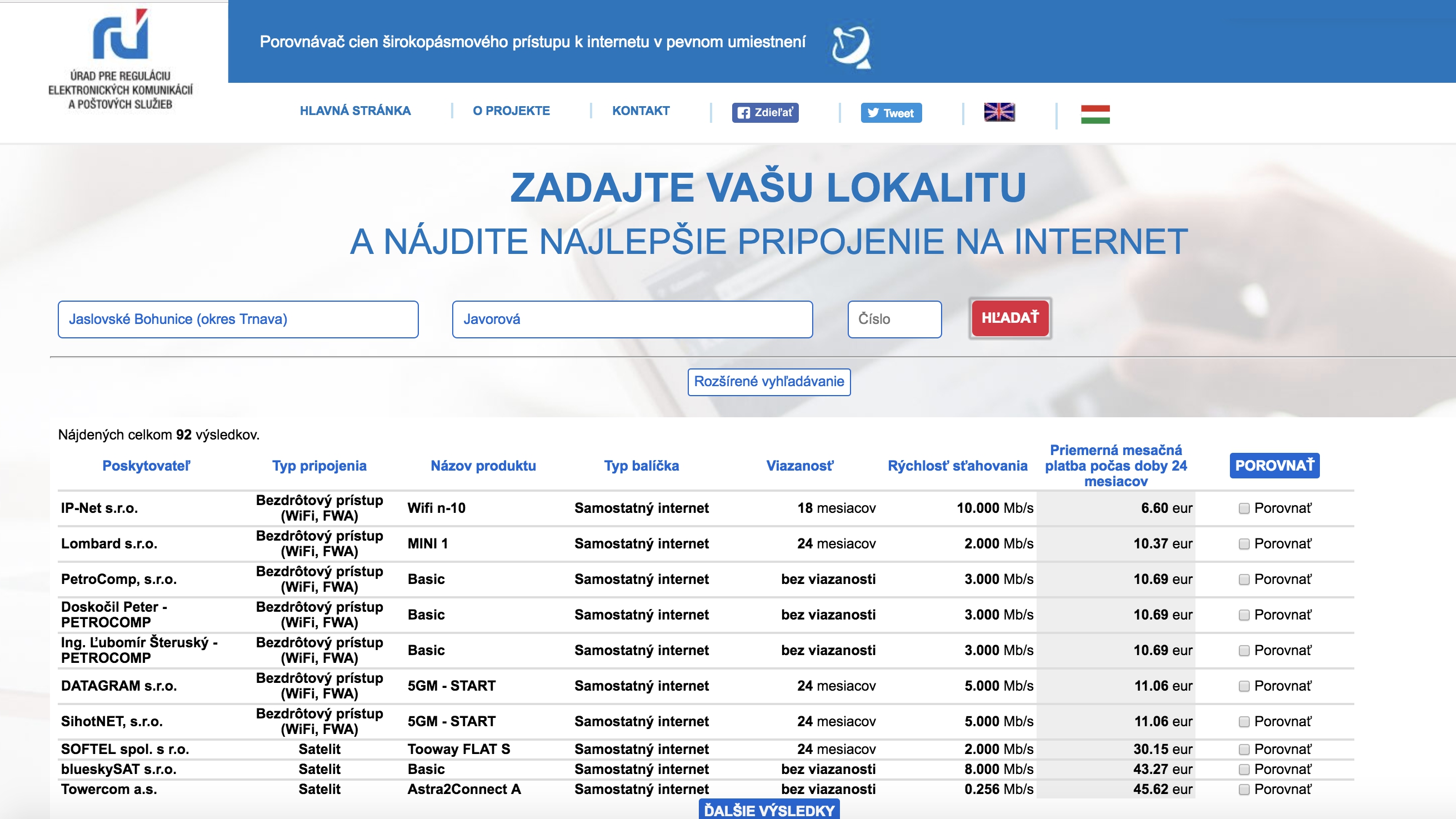Click product name Wifi n-10
The width and height of the screenshot is (1456, 819).
436,507
